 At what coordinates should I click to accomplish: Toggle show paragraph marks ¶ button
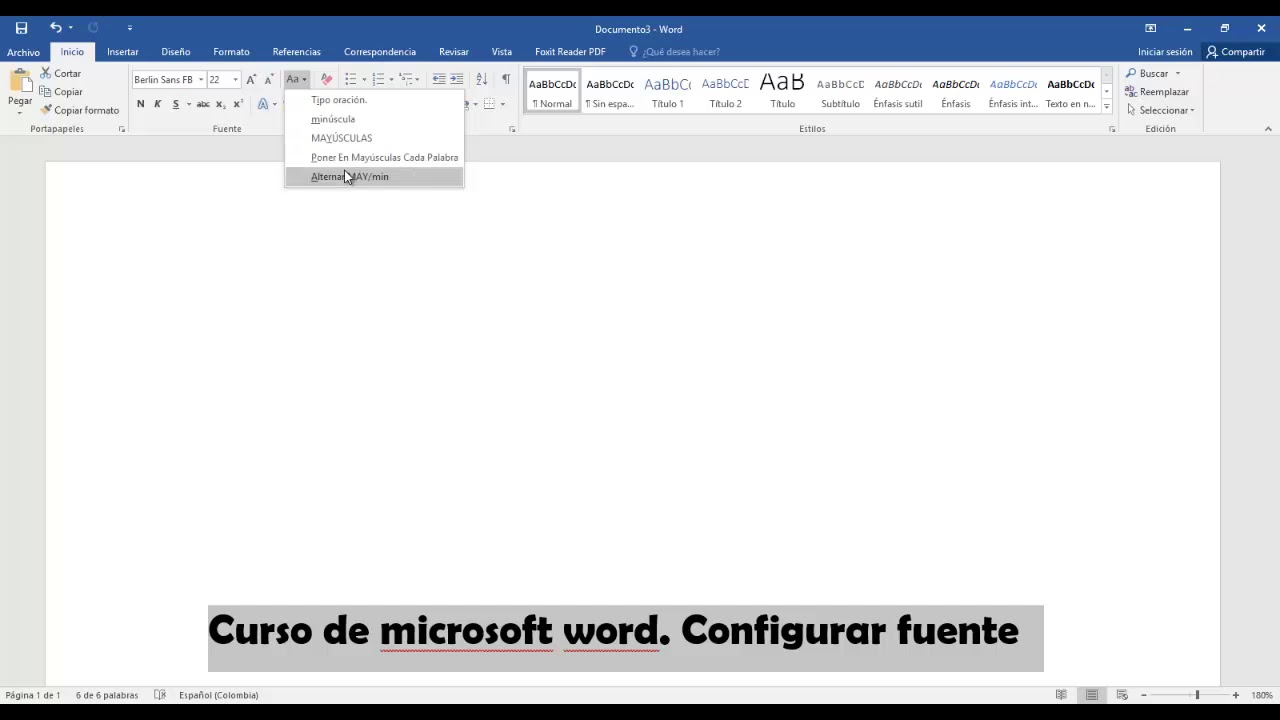tap(505, 79)
